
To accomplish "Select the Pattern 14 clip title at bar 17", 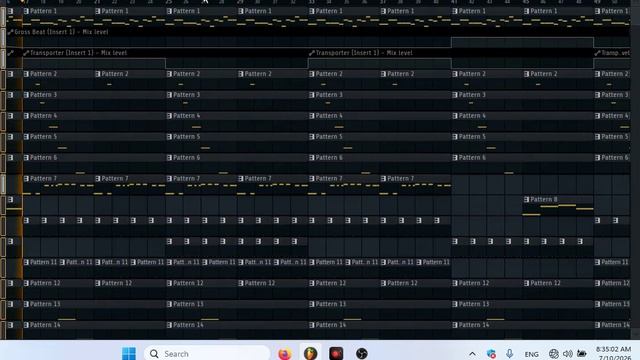I will (45, 325).
